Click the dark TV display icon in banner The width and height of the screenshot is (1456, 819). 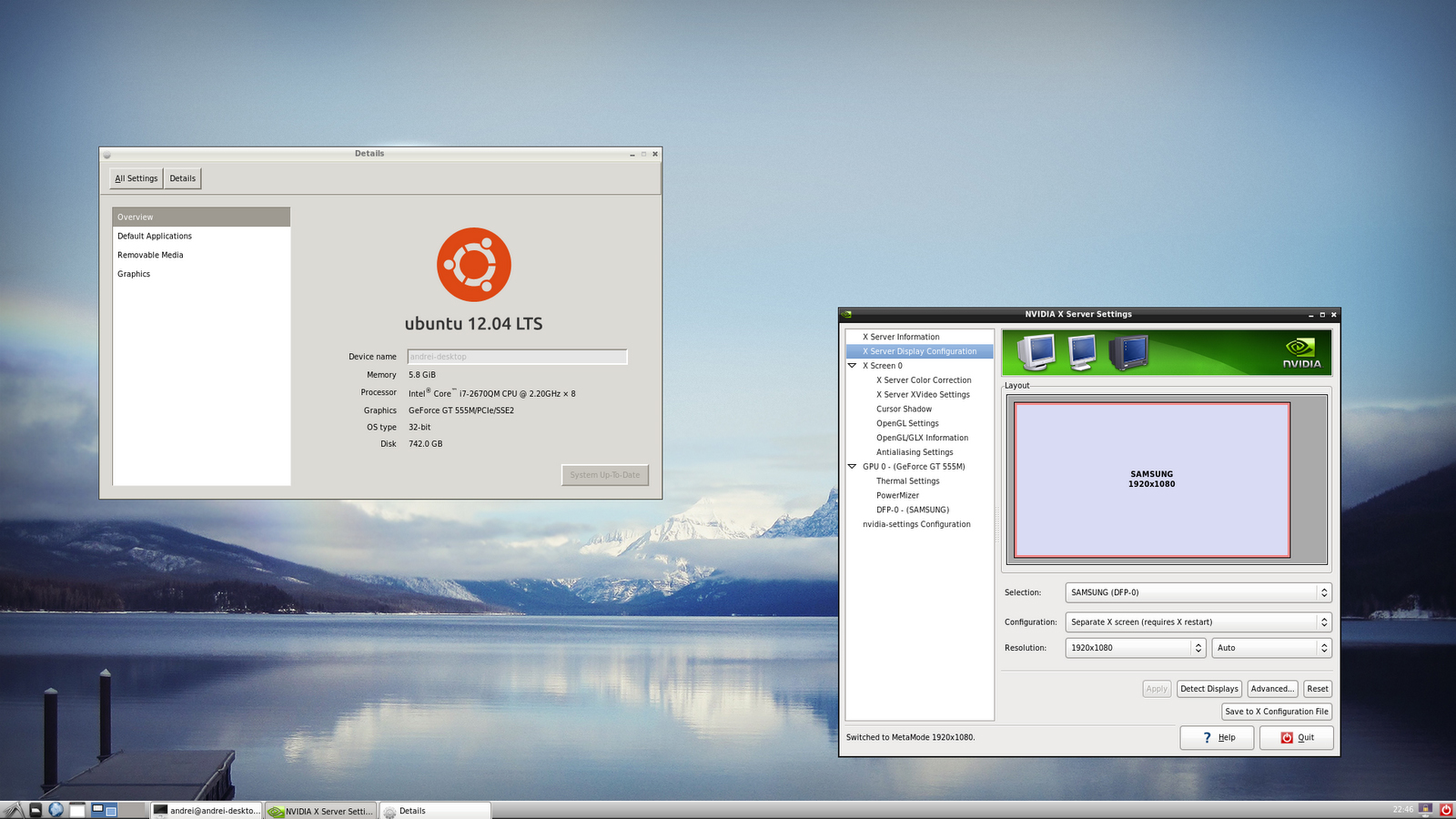(x=1128, y=352)
